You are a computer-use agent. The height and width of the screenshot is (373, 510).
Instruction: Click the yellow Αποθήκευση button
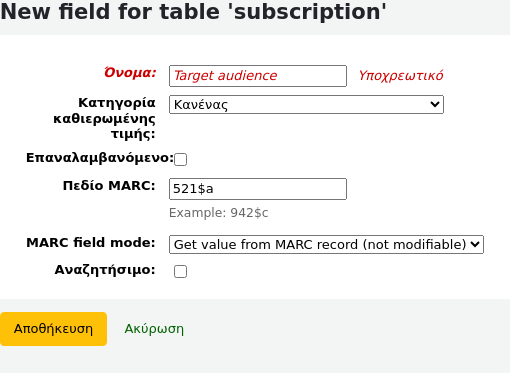click(x=53, y=329)
